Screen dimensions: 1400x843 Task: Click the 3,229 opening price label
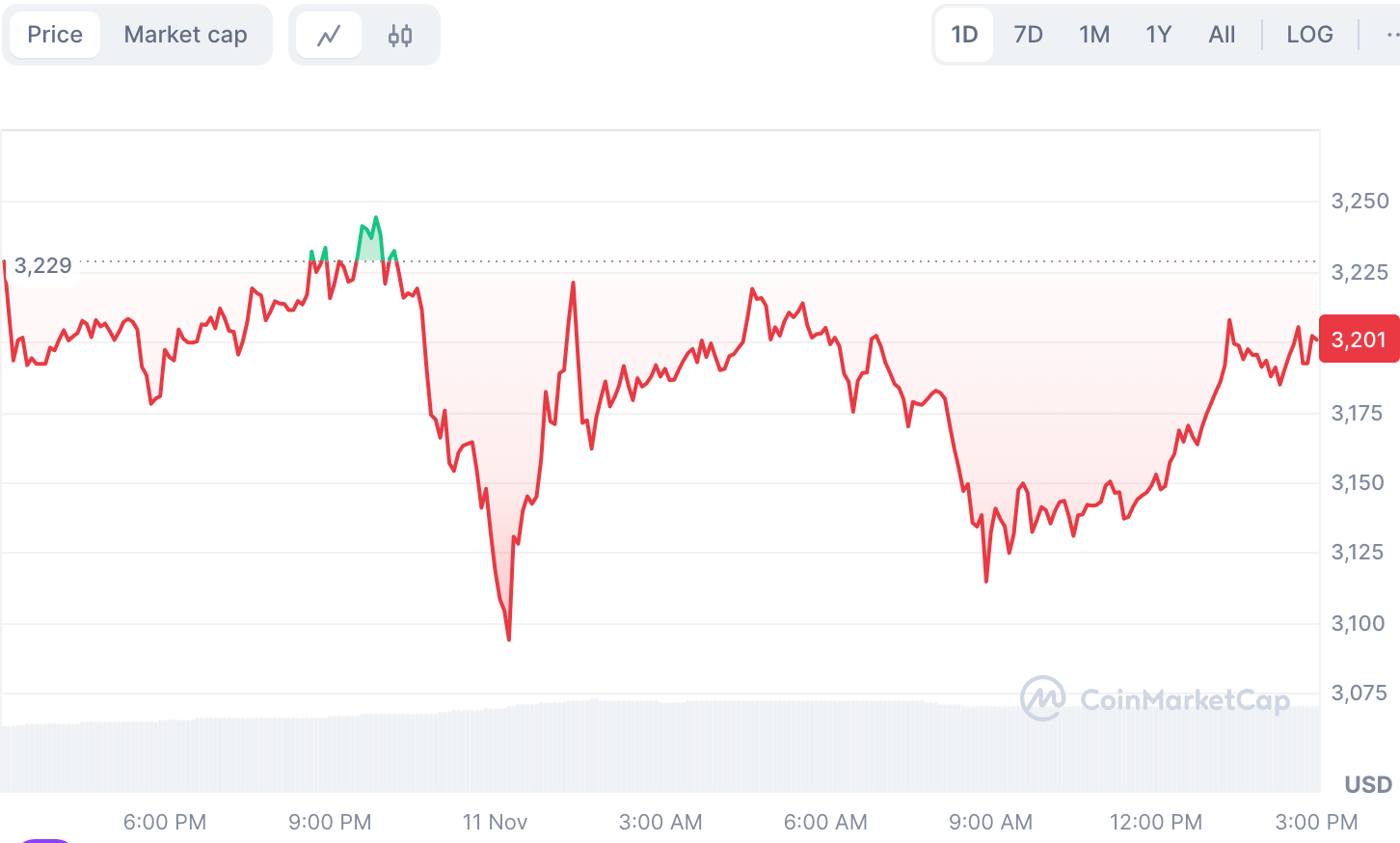point(43,266)
